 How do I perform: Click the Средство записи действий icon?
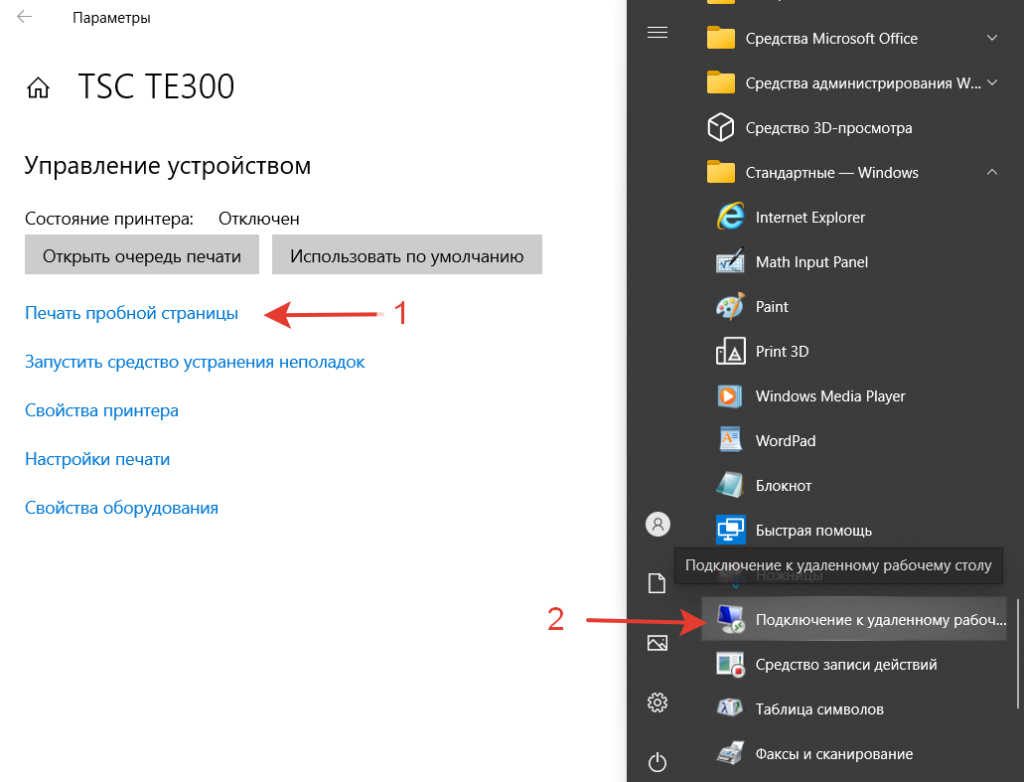[x=730, y=664]
